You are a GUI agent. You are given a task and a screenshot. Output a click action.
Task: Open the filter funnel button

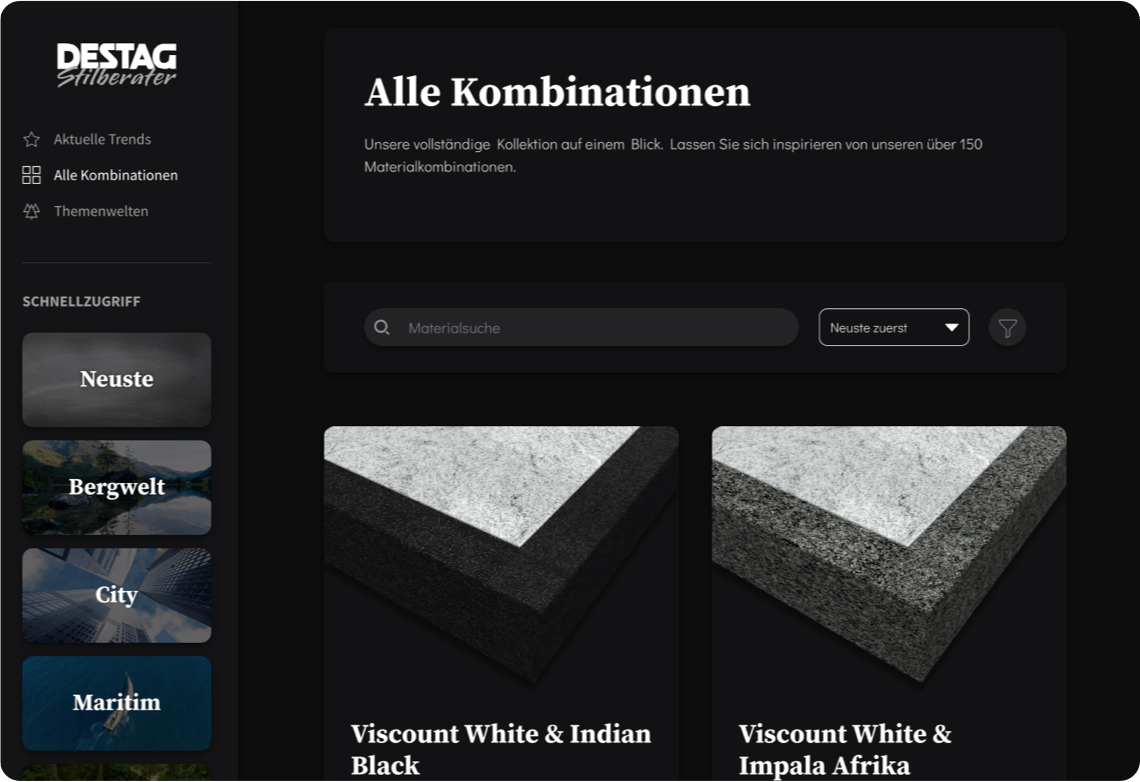(1007, 328)
